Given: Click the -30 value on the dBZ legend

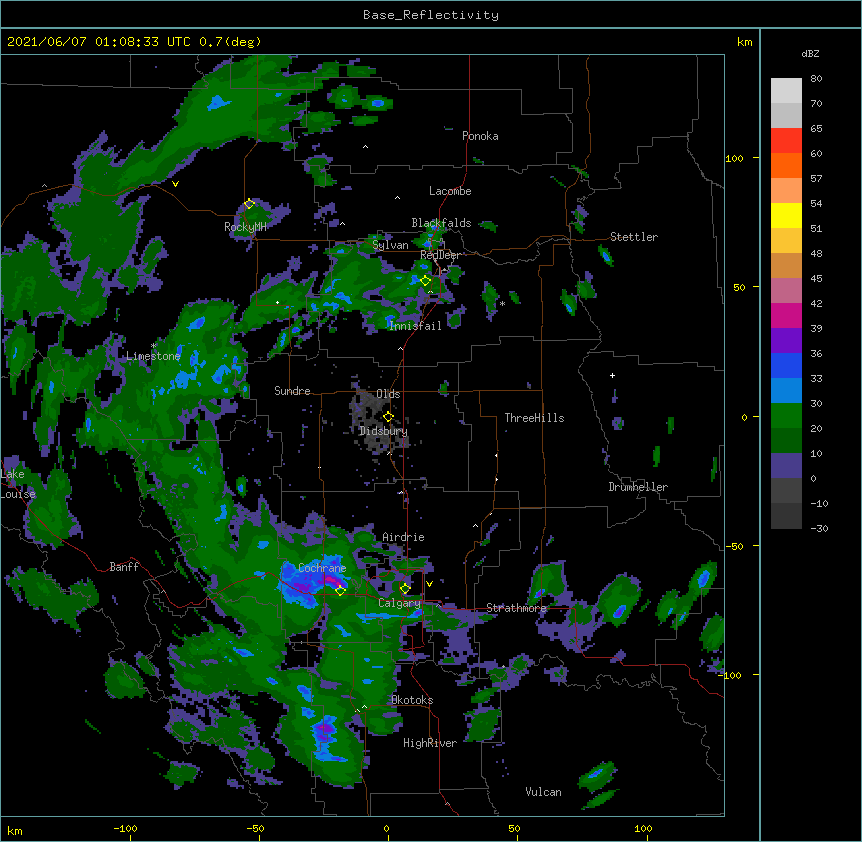Looking at the screenshot, I should tap(819, 528).
